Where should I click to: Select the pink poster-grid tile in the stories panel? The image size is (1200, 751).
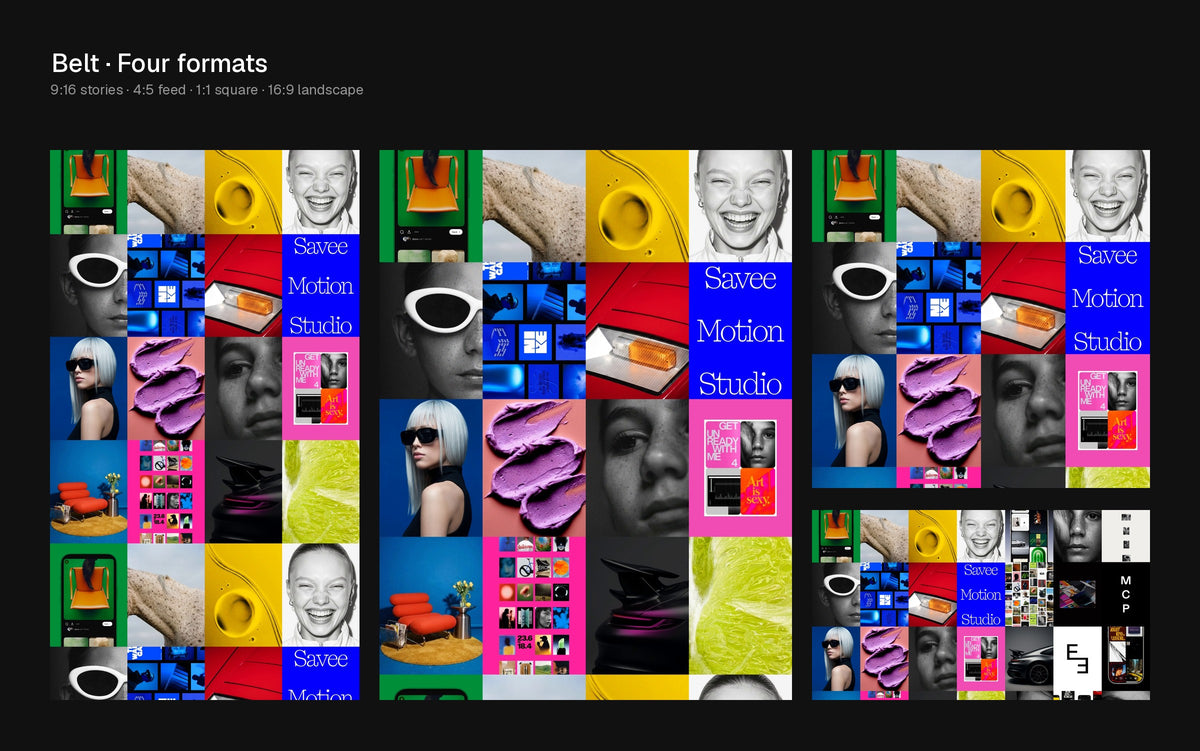[166, 491]
